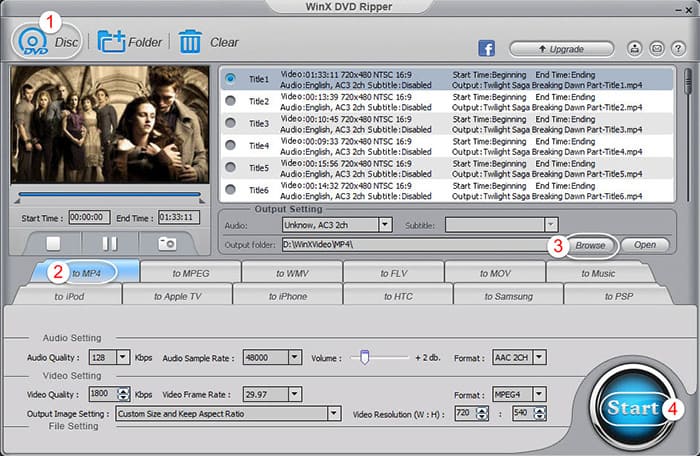Click the clip end trim marker

coord(202,201)
